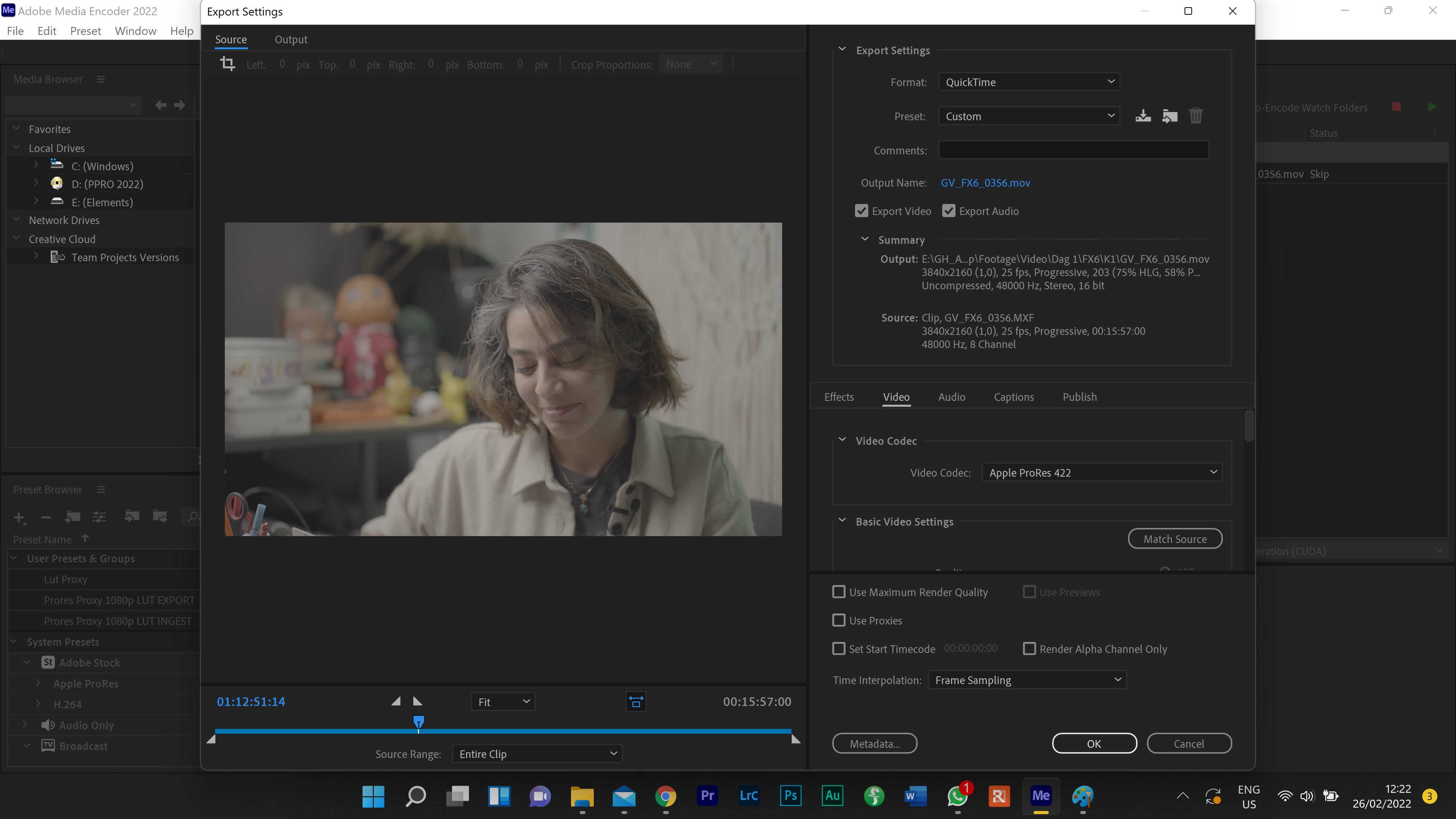Open the Preset Browser panel menu
This screenshot has width=1456, height=819.
[x=100, y=490]
